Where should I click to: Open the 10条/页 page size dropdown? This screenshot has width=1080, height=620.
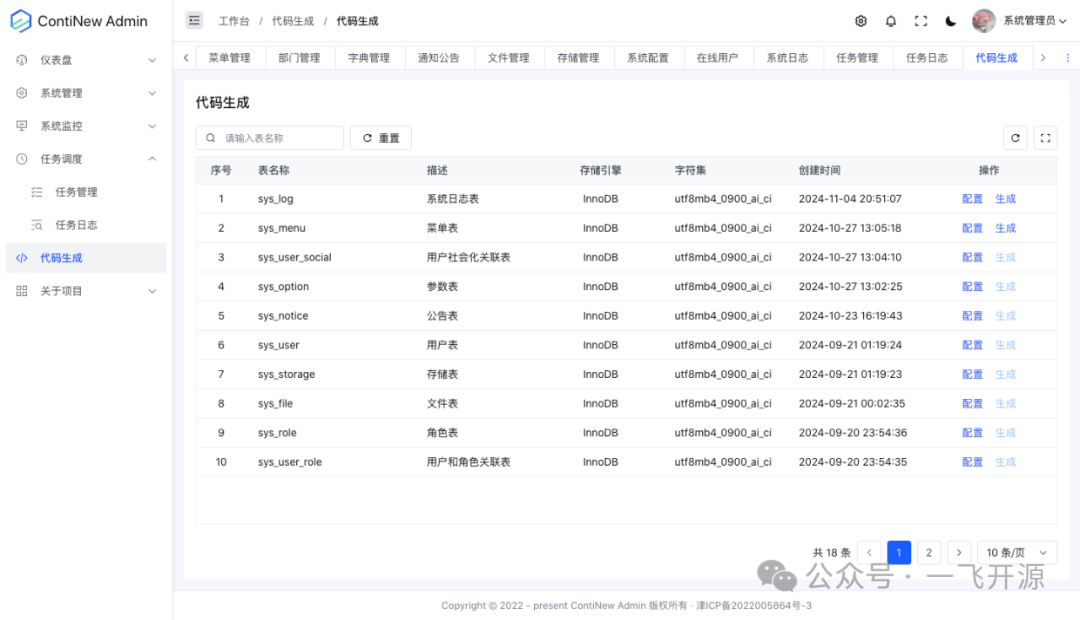1016,552
